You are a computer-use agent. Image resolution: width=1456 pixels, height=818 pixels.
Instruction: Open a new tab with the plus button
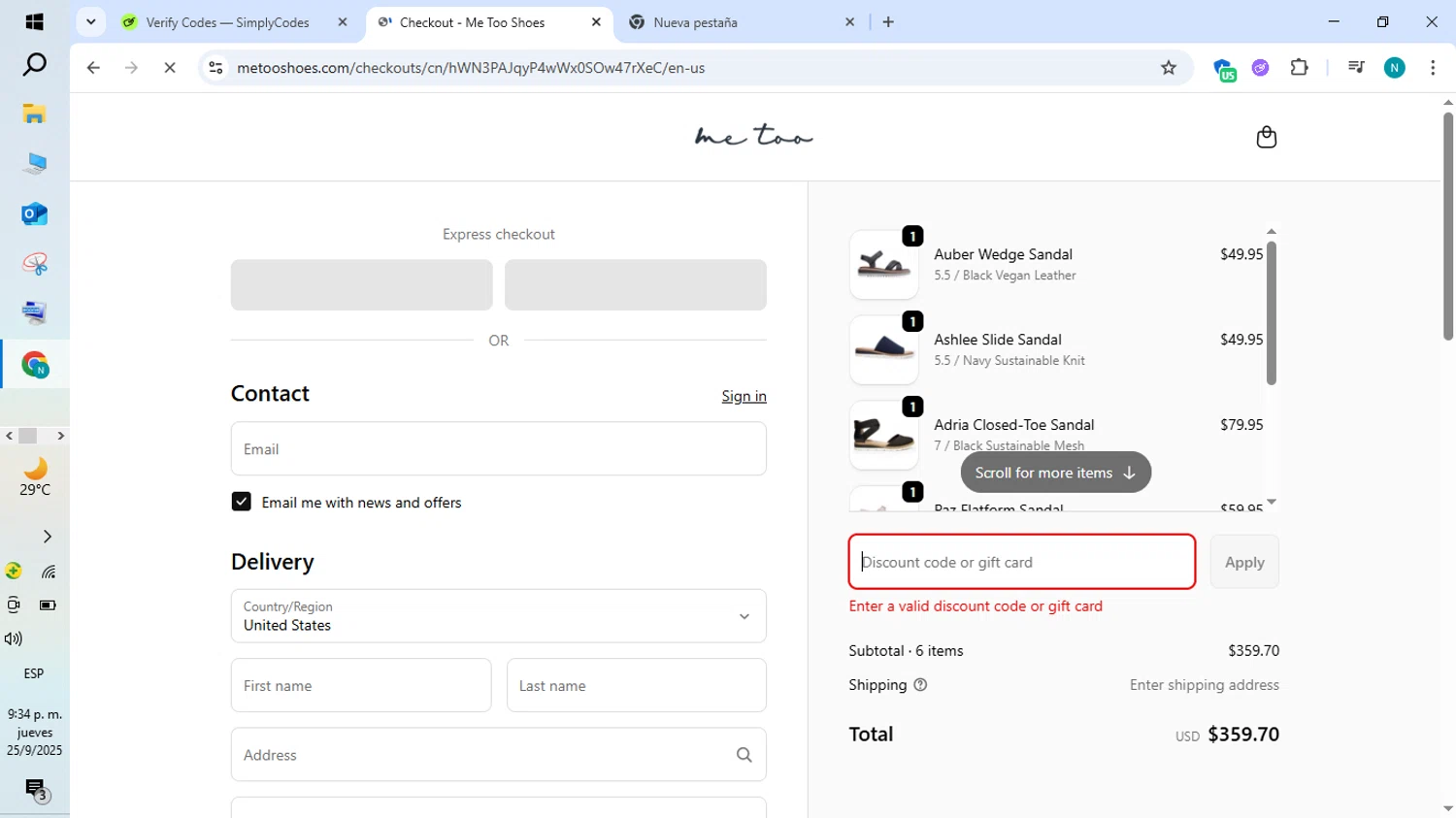click(888, 22)
